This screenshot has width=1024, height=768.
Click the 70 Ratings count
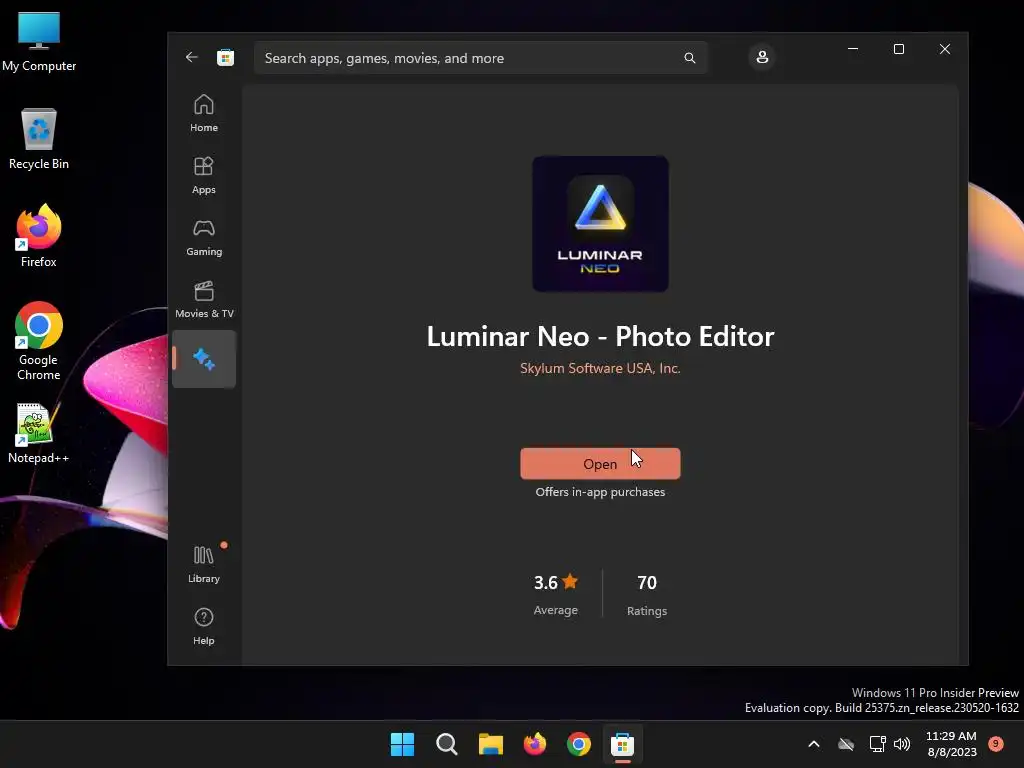(647, 594)
